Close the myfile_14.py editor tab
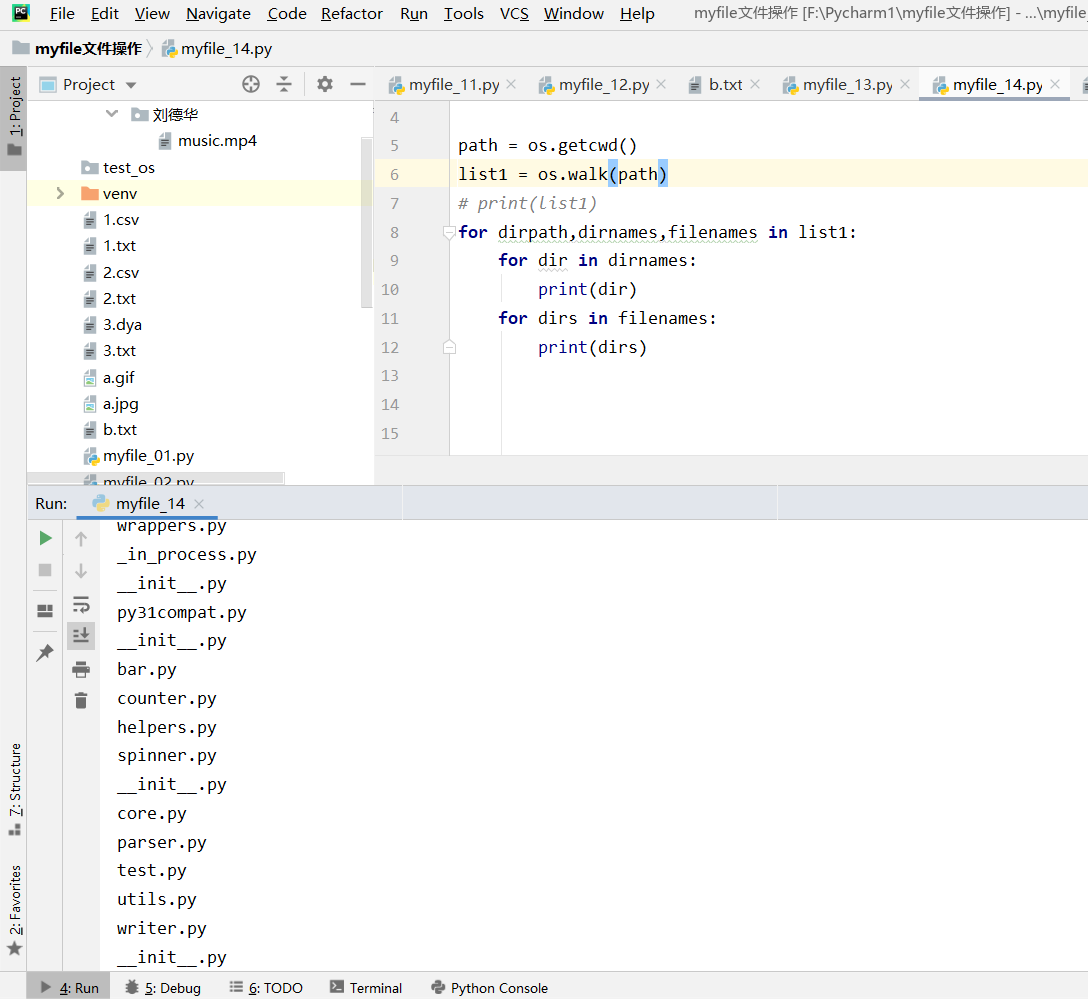 (1055, 84)
